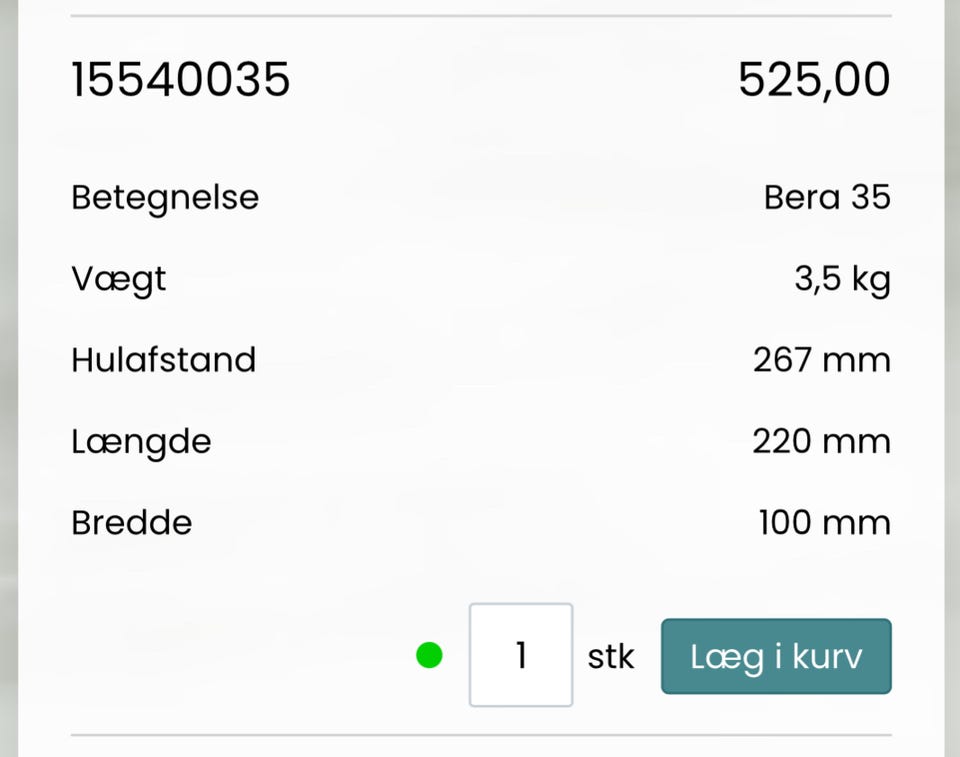Click the "Længde" label

tap(142, 441)
